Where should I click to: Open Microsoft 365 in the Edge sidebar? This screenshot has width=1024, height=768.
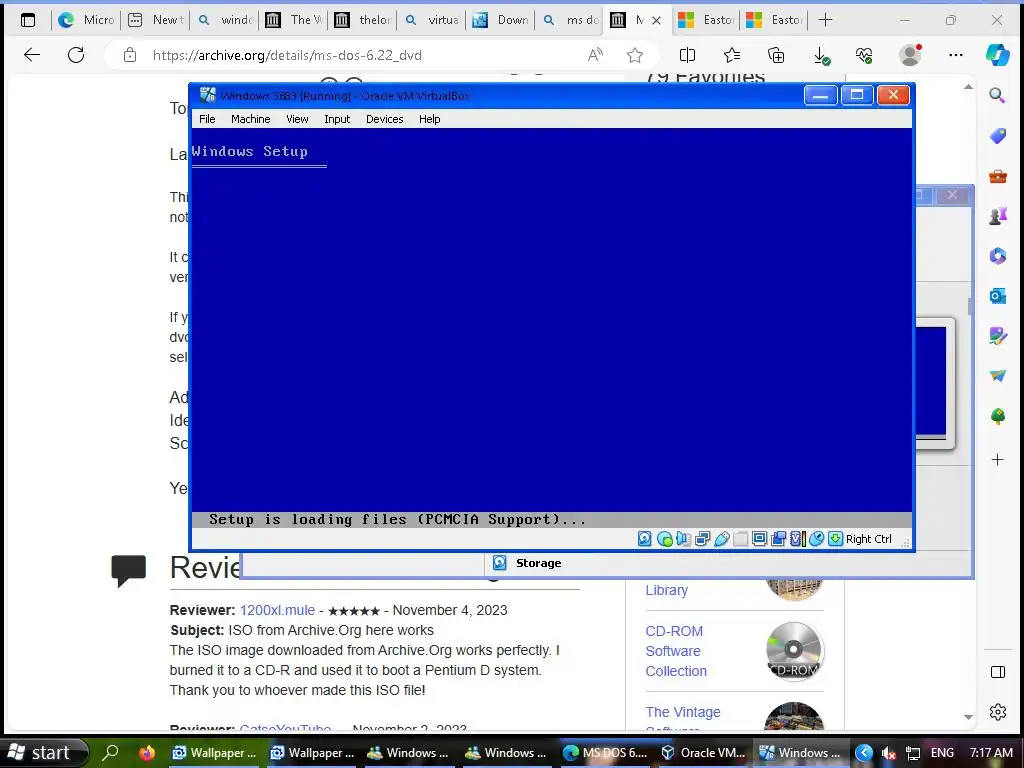997,255
